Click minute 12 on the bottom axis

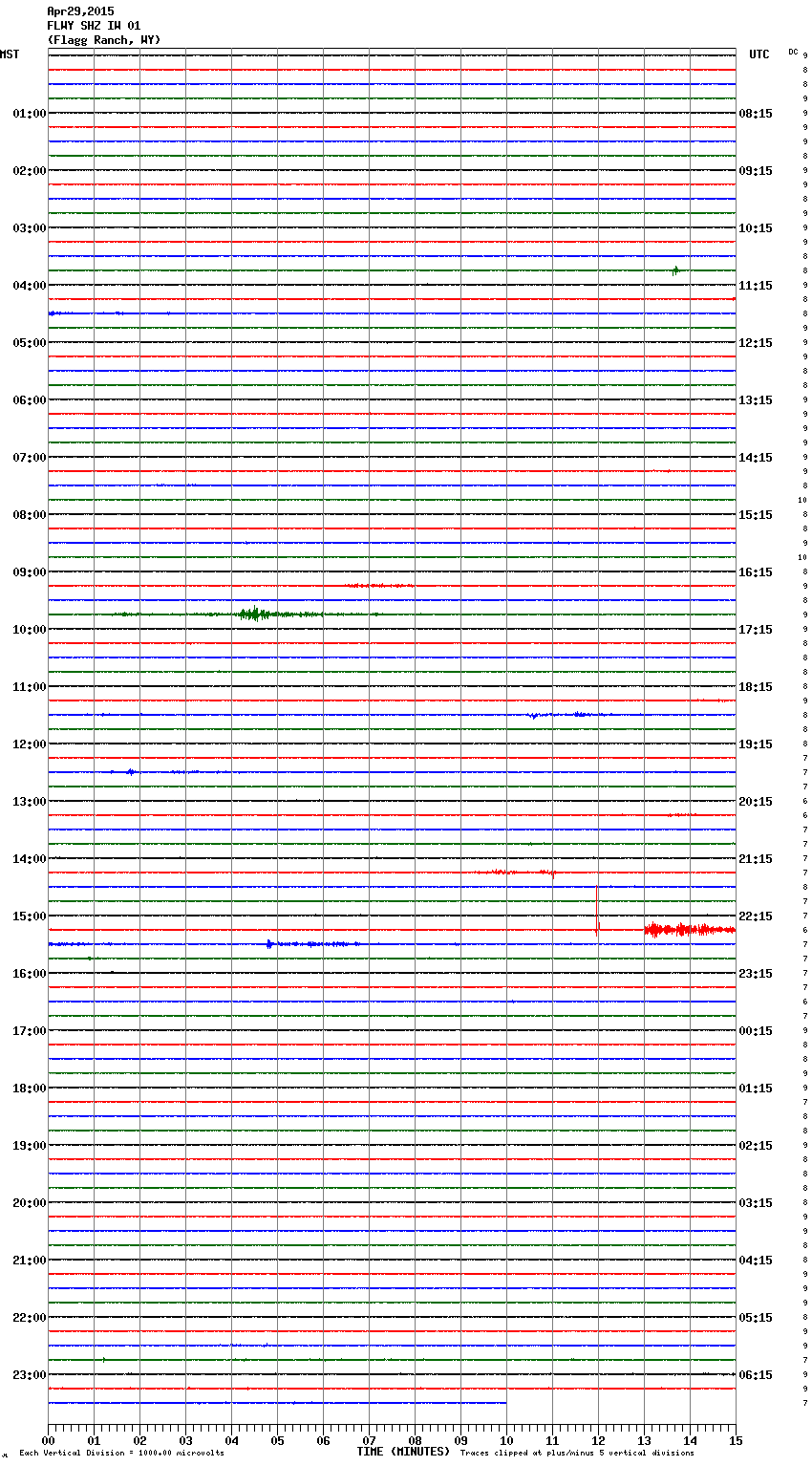tap(598, 1440)
